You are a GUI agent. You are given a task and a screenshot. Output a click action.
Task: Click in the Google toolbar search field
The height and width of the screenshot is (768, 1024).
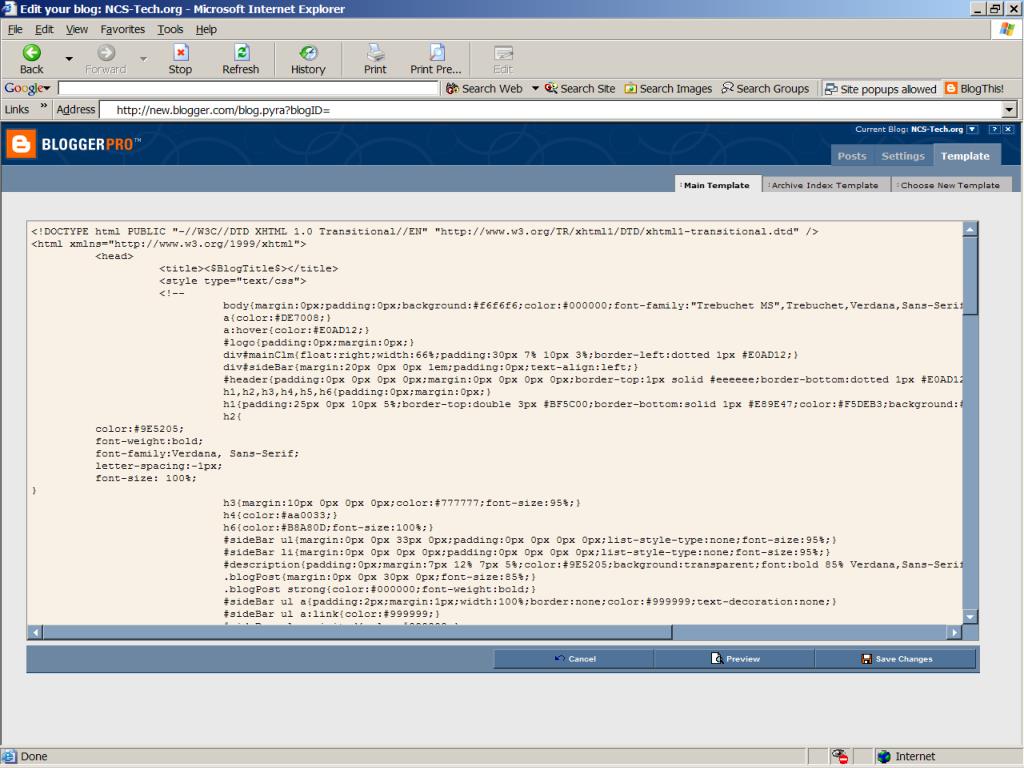coord(248,88)
